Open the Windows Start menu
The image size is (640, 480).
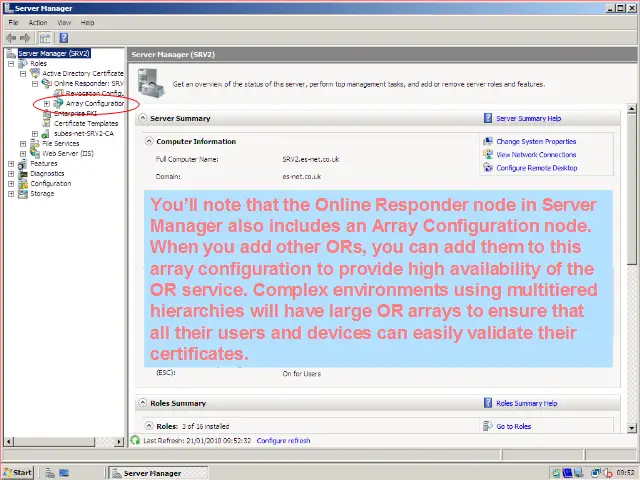pos(18,473)
